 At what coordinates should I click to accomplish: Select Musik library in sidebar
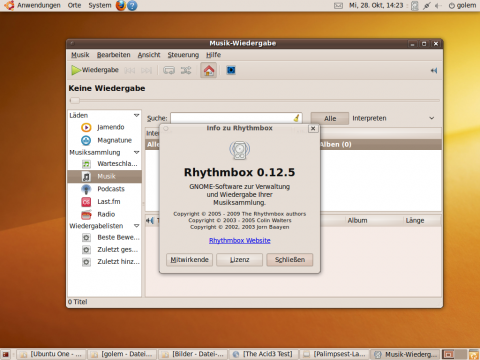[104, 176]
